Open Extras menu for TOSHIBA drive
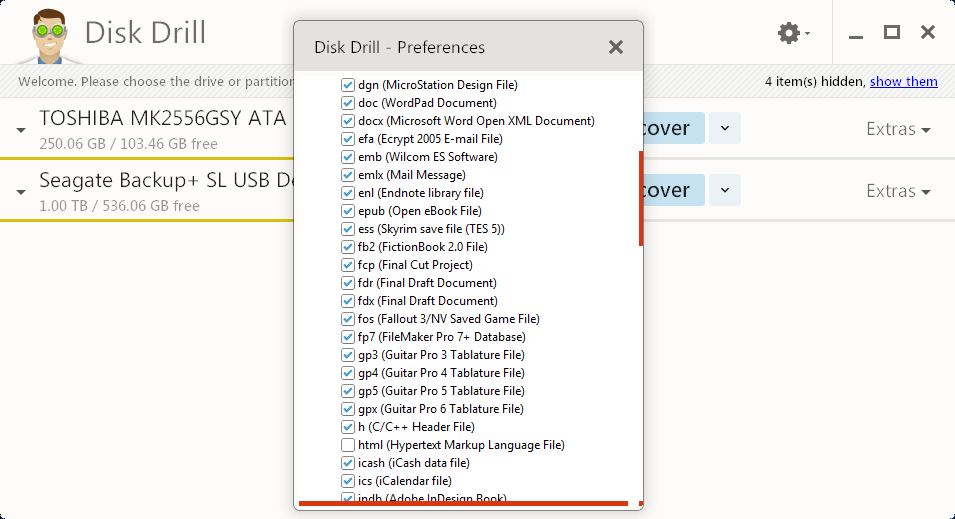This screenshot has width=955, height=519. click(x=898, y=129)
